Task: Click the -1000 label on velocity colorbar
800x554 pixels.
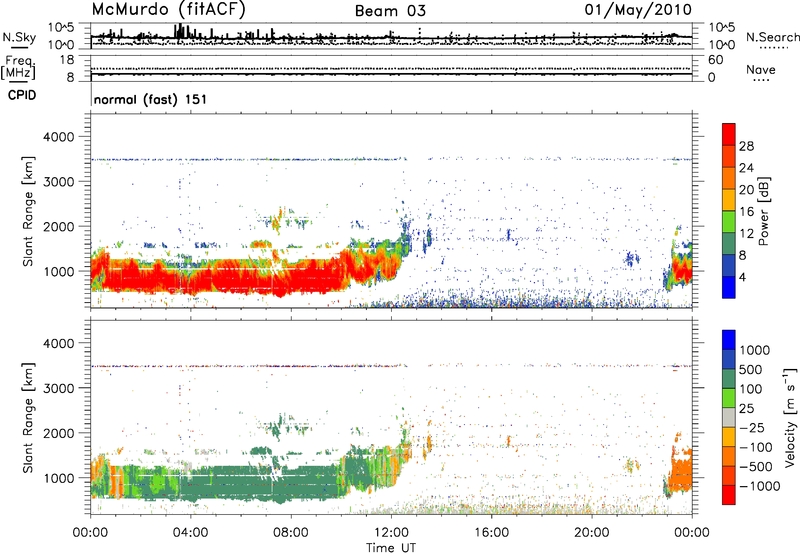Action: point(759,486)
